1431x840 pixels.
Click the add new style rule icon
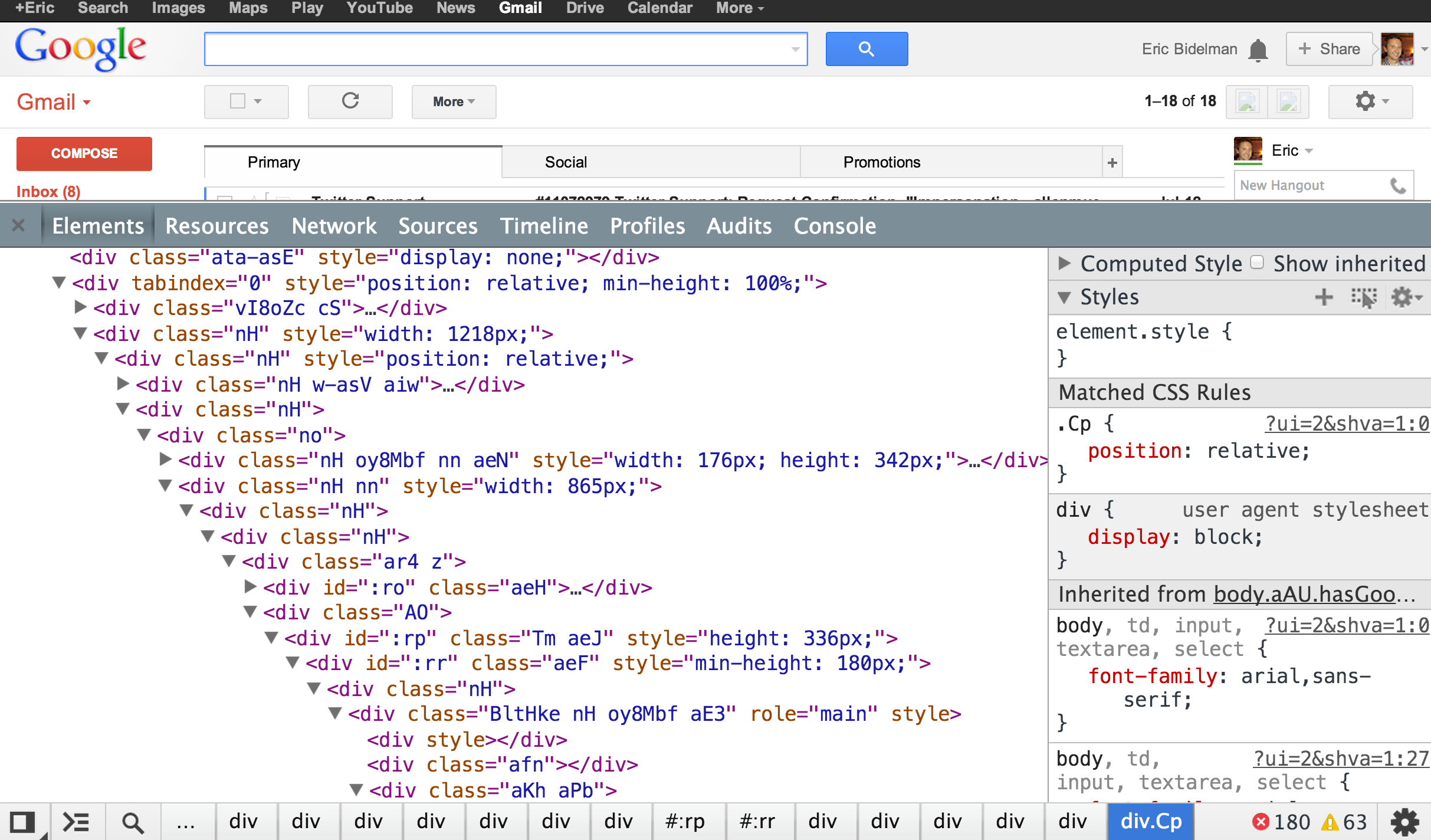point(1323,297)
